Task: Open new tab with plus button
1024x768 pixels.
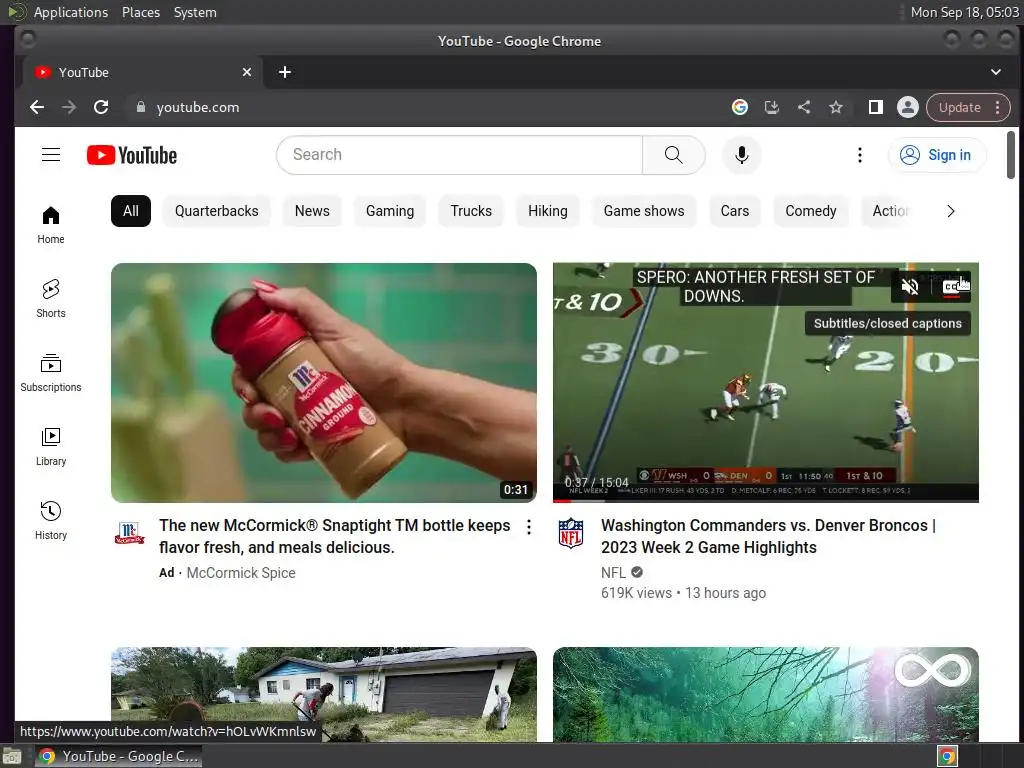Action: [285, 72]
